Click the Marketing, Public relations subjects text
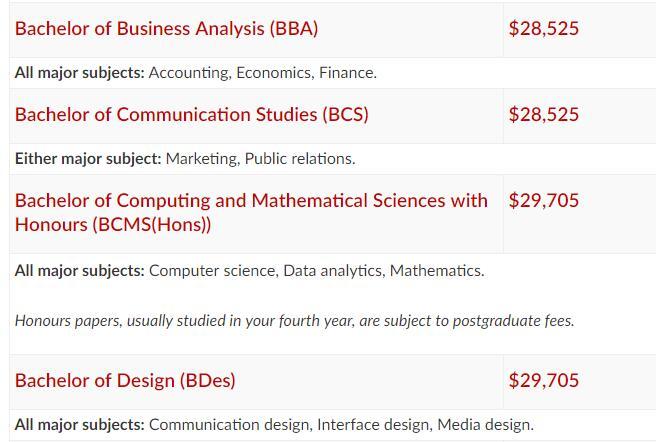656x442 pixels. [x=260, y=159]
